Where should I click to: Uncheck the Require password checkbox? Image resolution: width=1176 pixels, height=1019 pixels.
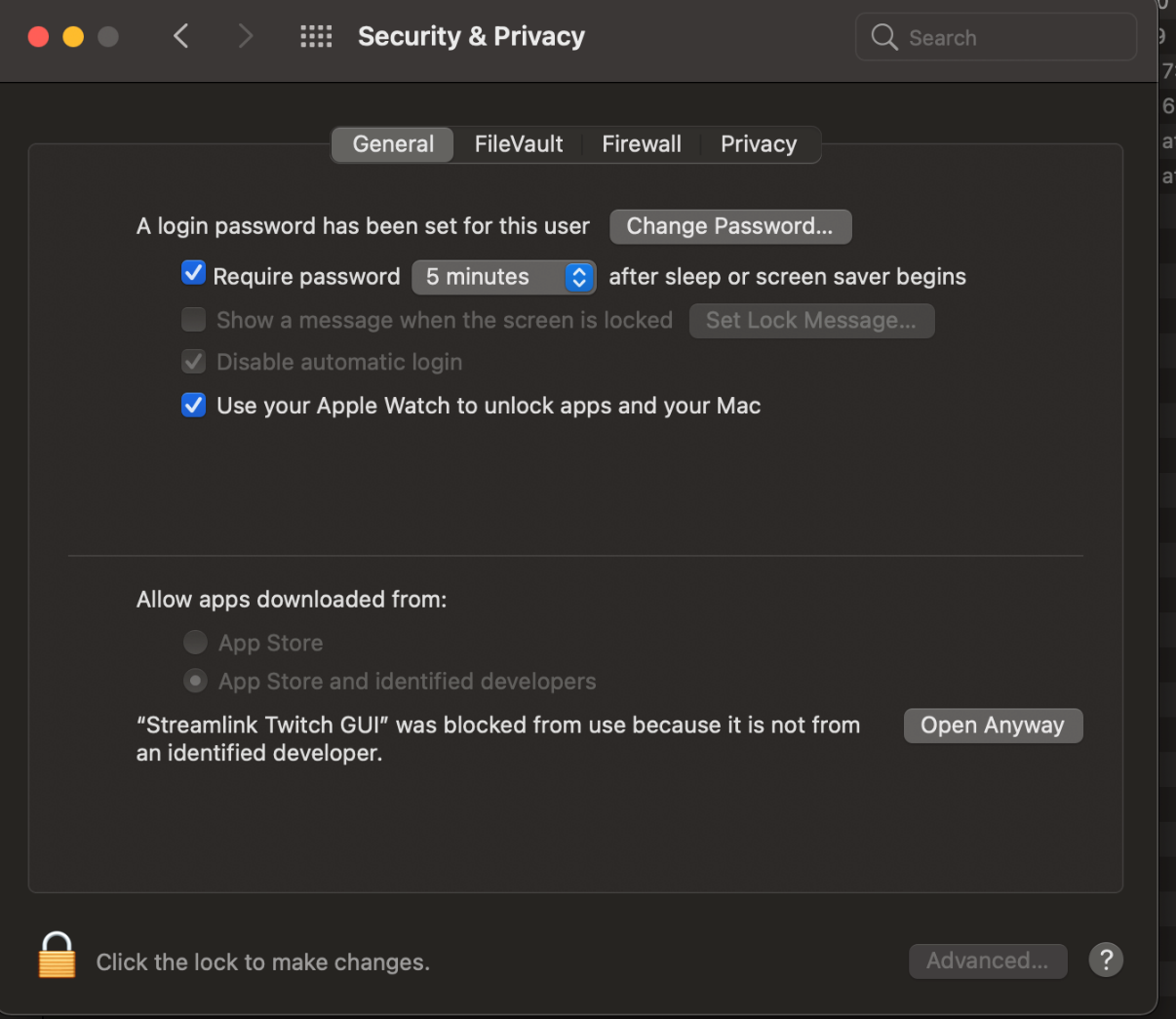[193, 273]
